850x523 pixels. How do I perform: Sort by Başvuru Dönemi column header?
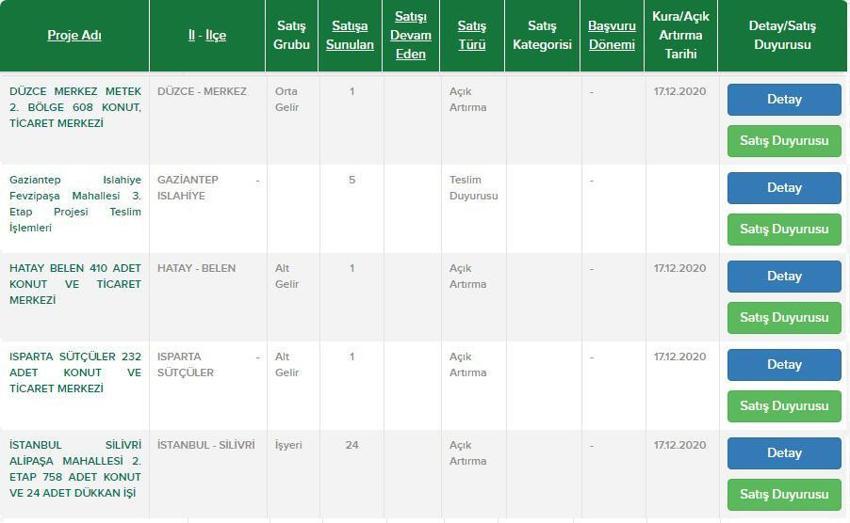(x=611, y=35)
